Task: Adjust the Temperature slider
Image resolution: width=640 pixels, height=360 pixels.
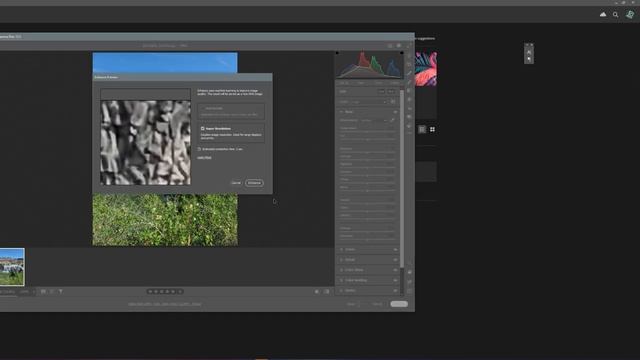Action: pos(367,131)
